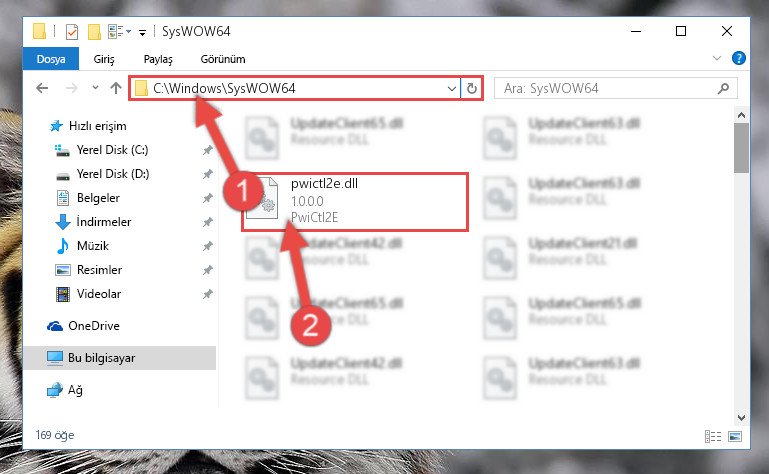The width and height of the screenshot is (769, 474).
Task: Click the search magnifier icon
Action: click(723, 89)
